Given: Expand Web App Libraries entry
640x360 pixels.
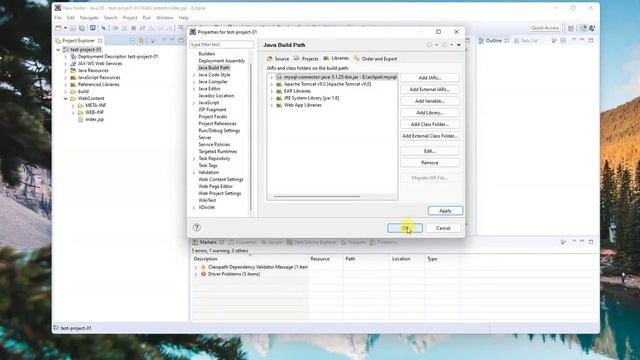Looking at the screenshot, I should point(271,105).
